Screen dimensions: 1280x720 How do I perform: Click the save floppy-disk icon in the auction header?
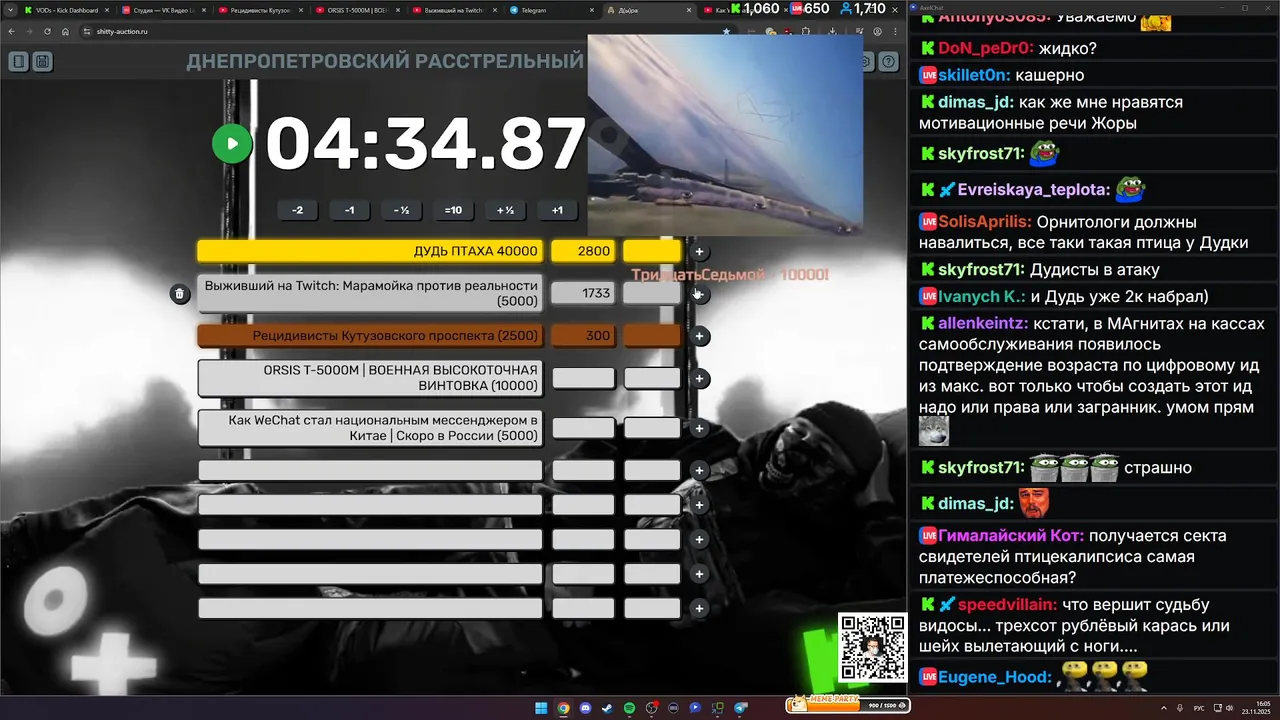tap(42, 62)
